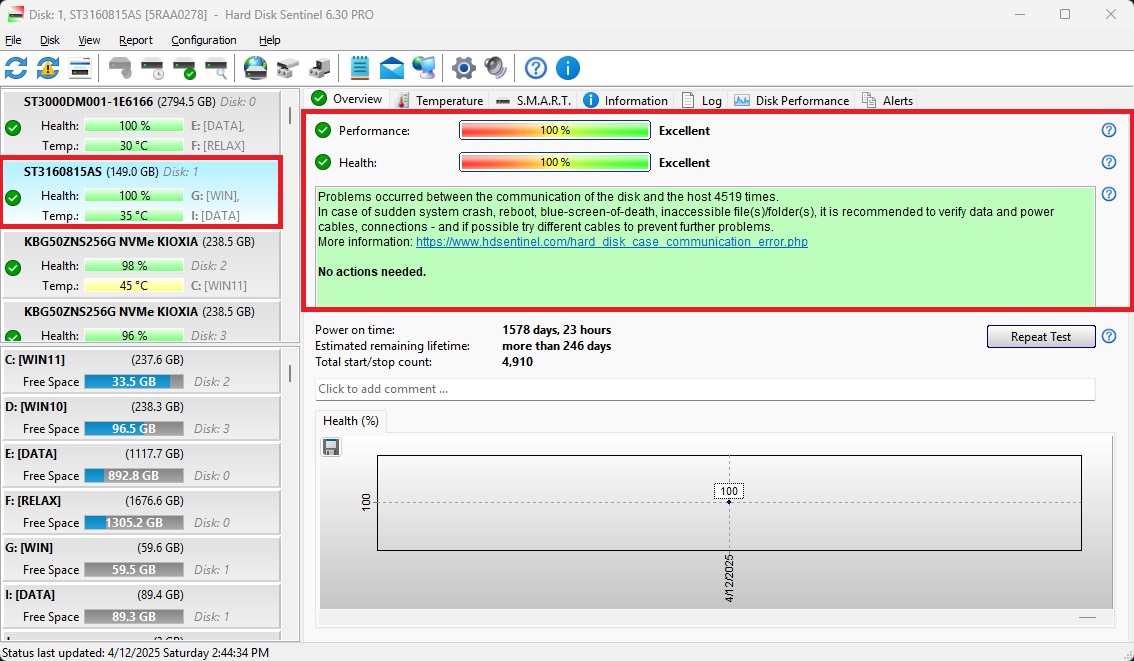Switch to the S.M.A.R.T. tab

(535, 100)
